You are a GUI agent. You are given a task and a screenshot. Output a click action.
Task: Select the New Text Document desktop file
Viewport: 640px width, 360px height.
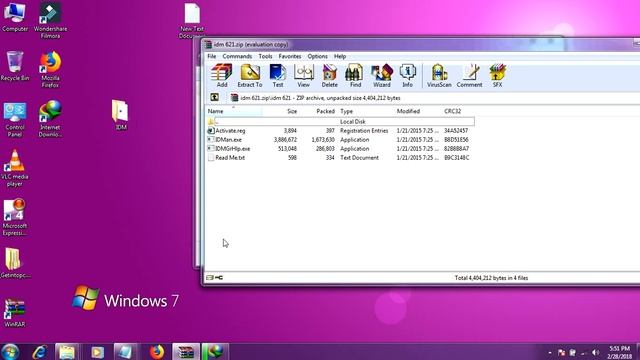pos(192,20)
